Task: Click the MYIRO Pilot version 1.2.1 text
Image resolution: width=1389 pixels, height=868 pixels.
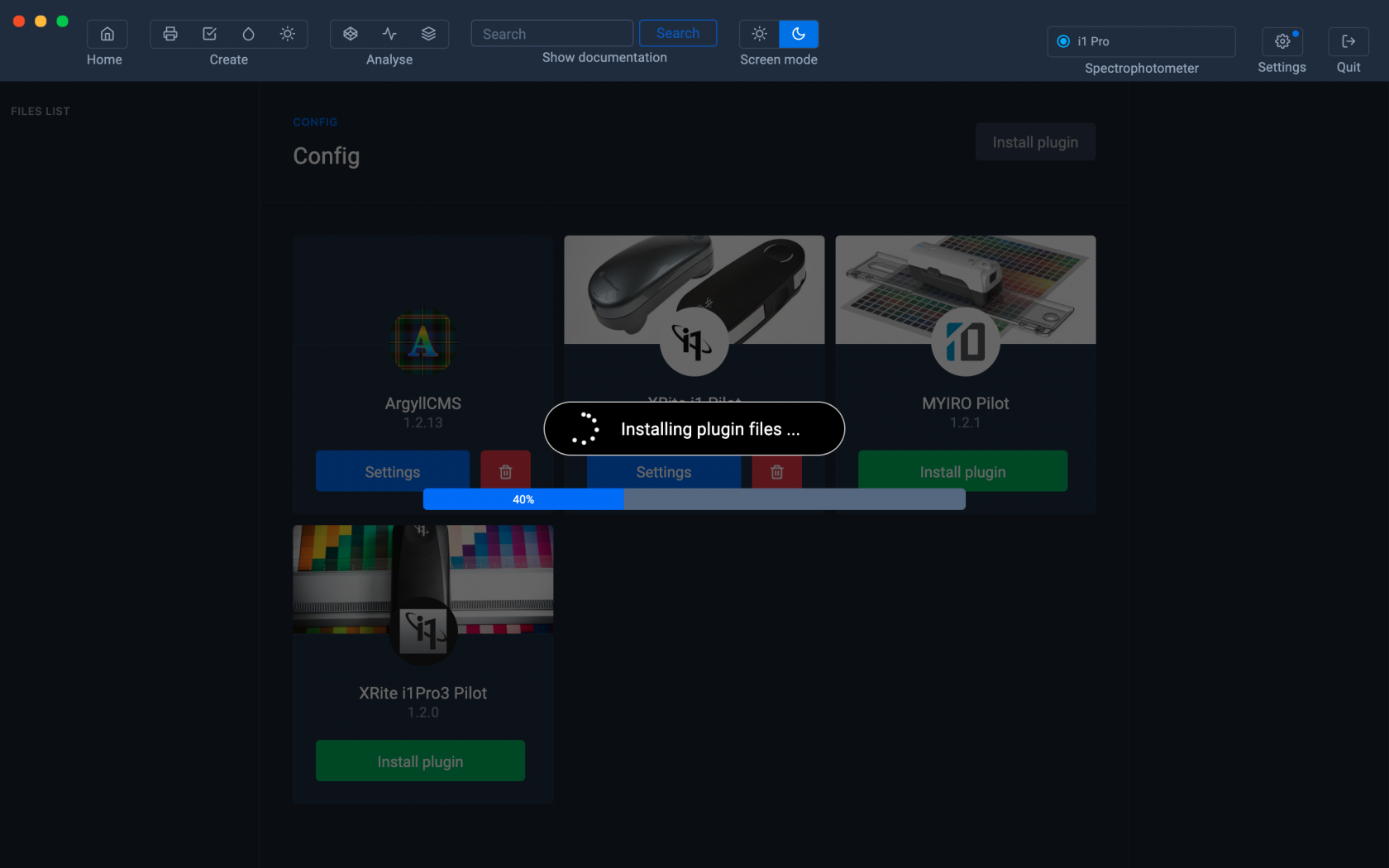Action: tap(966, 422)
